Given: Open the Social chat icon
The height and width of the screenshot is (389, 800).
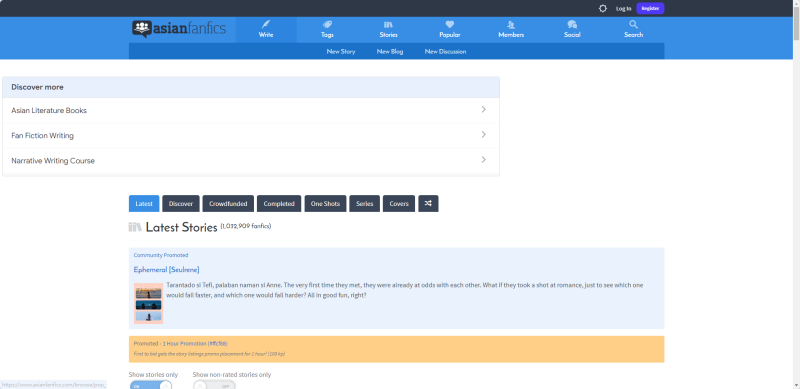Looking at the screenshot, I should (x=572, y=25).
